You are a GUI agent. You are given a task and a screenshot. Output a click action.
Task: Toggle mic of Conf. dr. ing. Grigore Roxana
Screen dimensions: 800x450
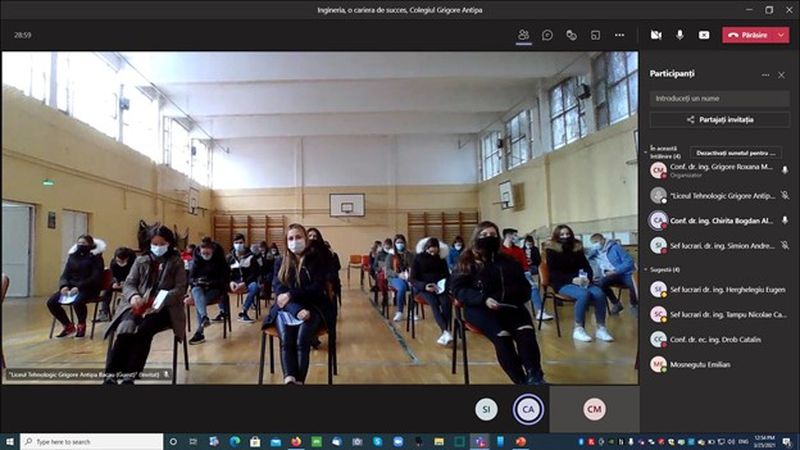pos(785,170)
